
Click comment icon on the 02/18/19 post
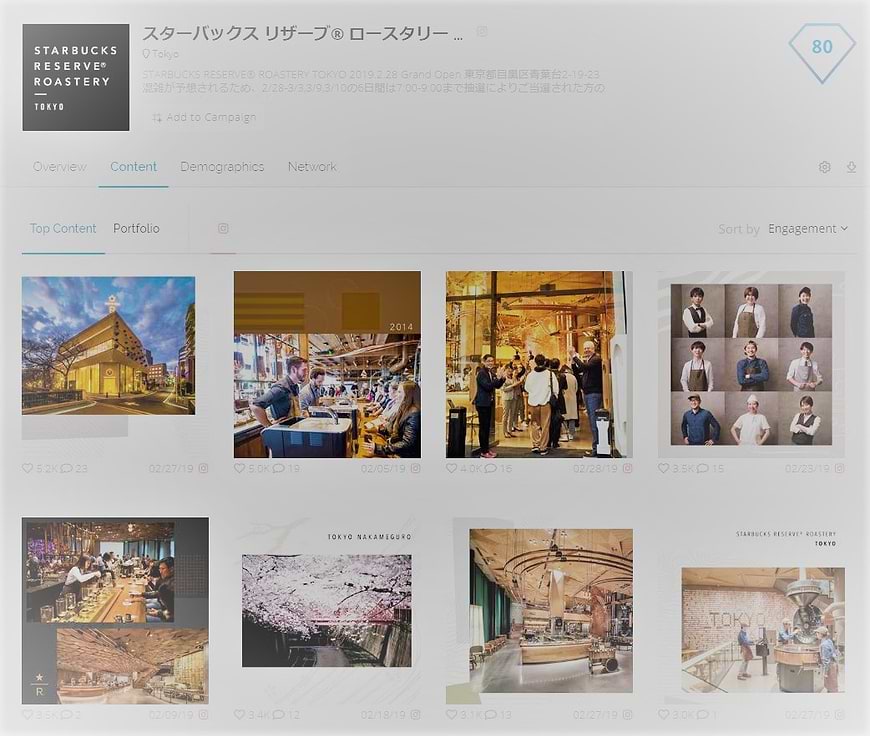click(x=279, y=714)
